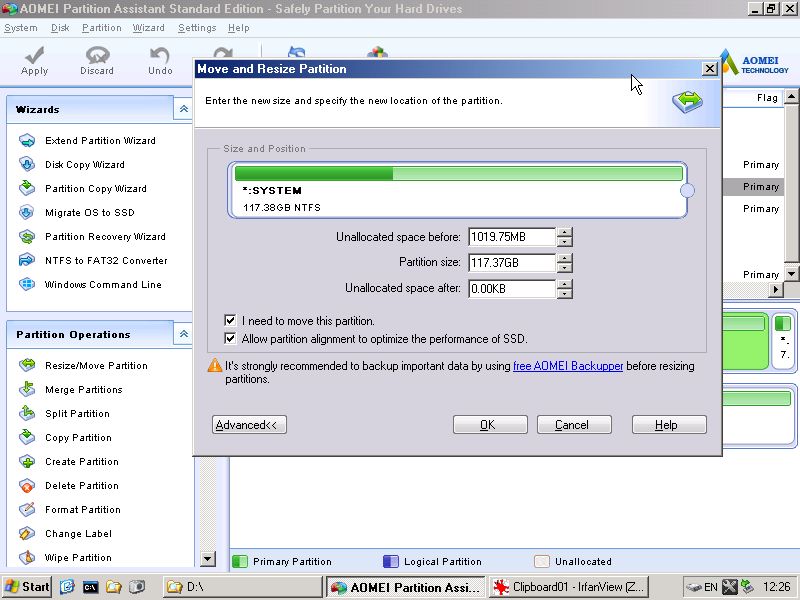Open Extend Partition Wizard icon

point(27,140)
